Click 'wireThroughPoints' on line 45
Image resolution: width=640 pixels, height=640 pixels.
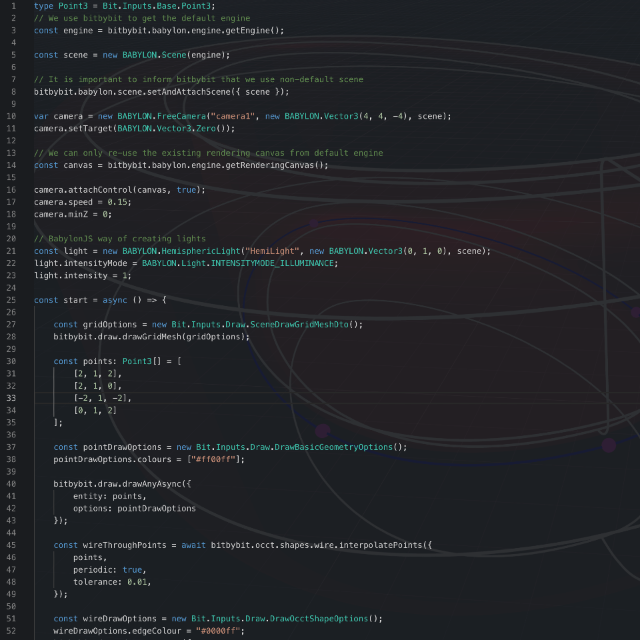tap(124, 545)
